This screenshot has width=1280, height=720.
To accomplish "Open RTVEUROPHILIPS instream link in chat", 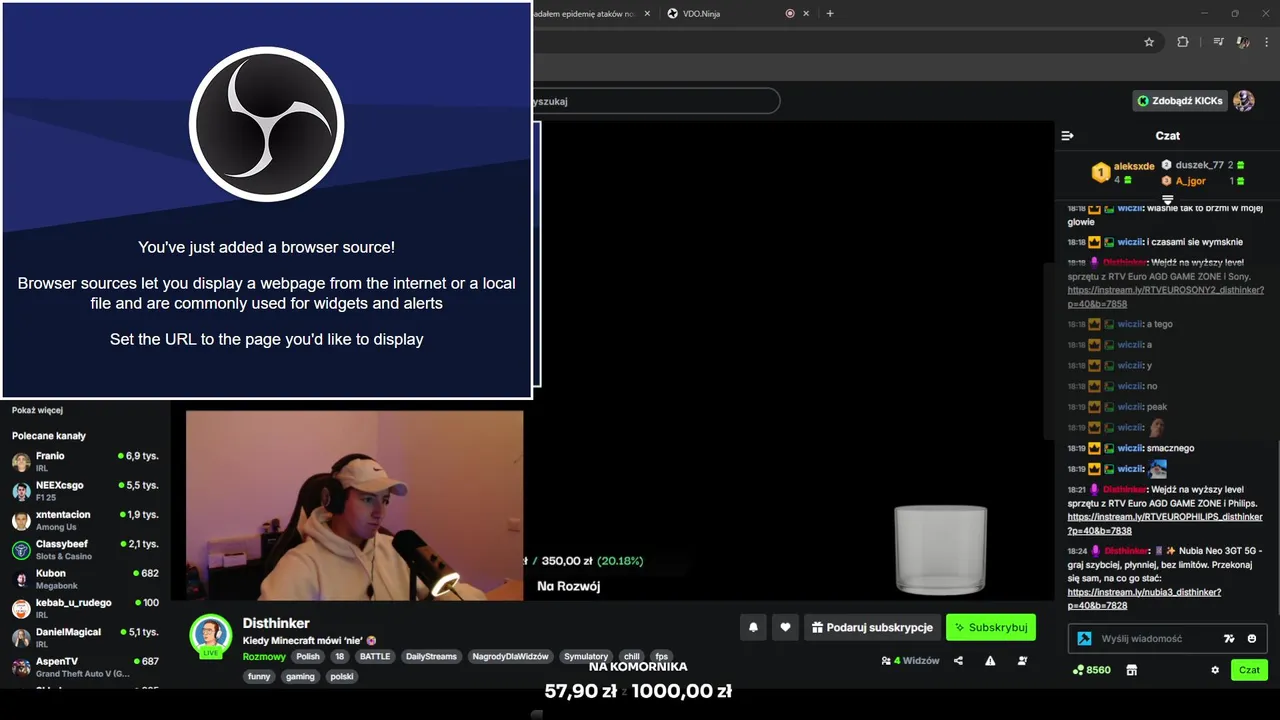I will point(1164,524).
